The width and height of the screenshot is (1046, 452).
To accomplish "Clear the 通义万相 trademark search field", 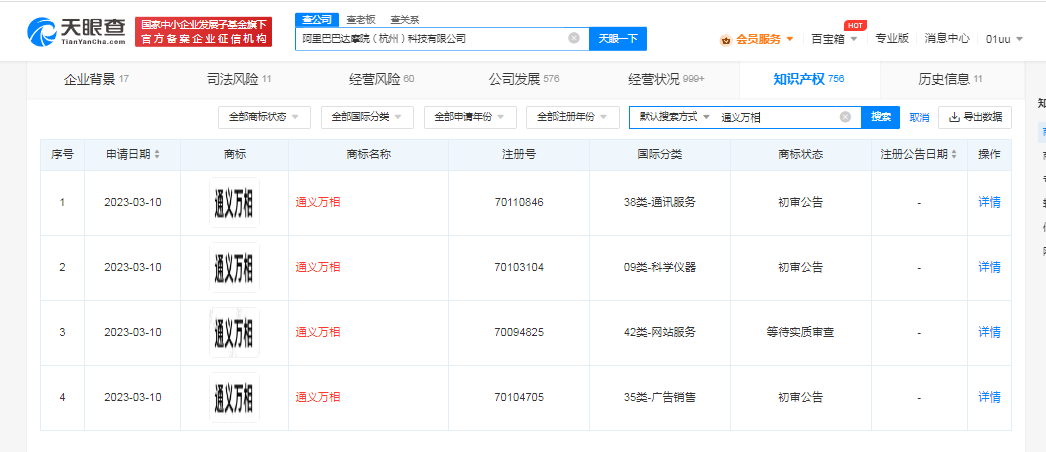I will (845, 117).
